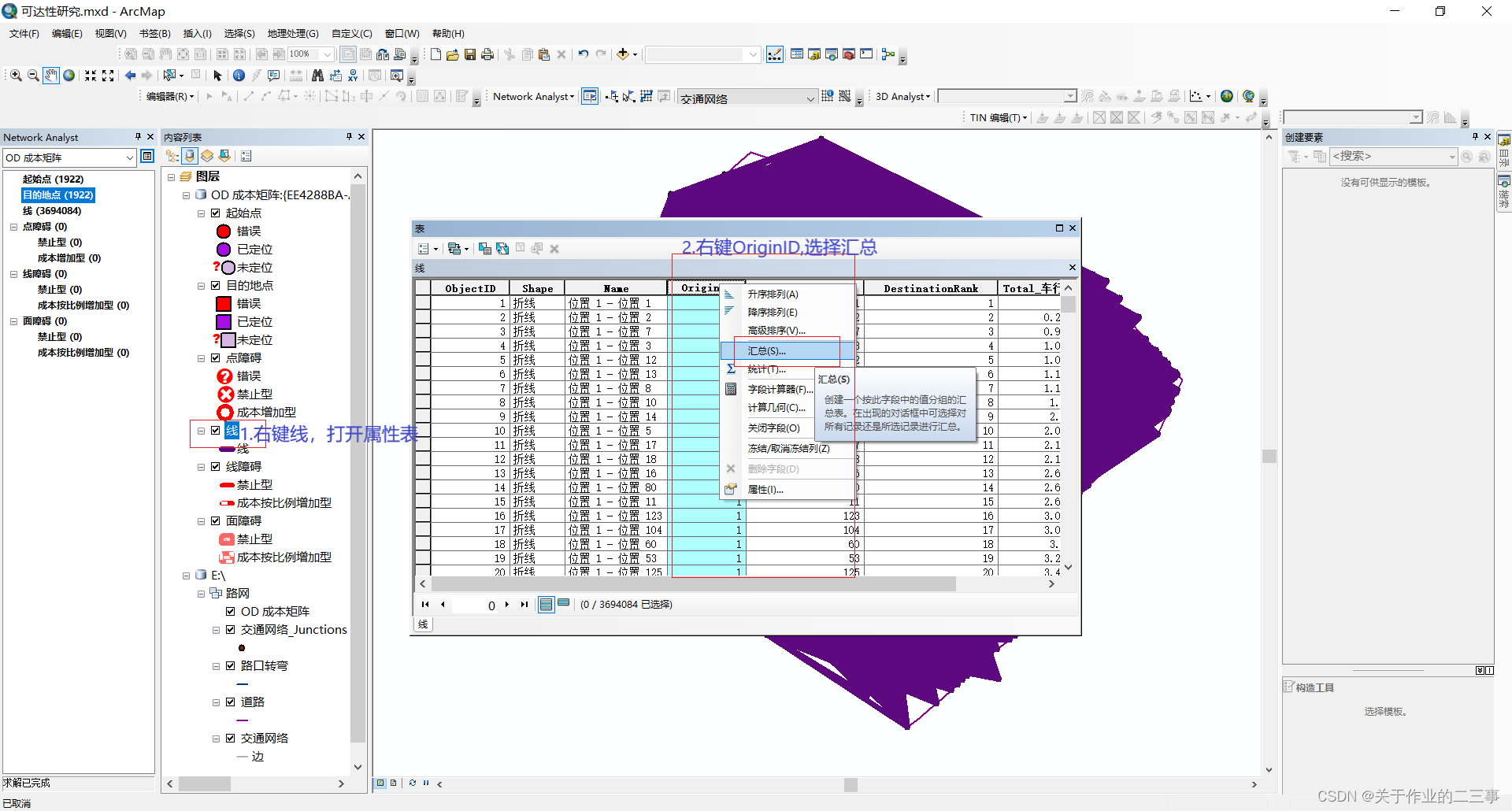Activate the Identify tool

pos(239,76)
